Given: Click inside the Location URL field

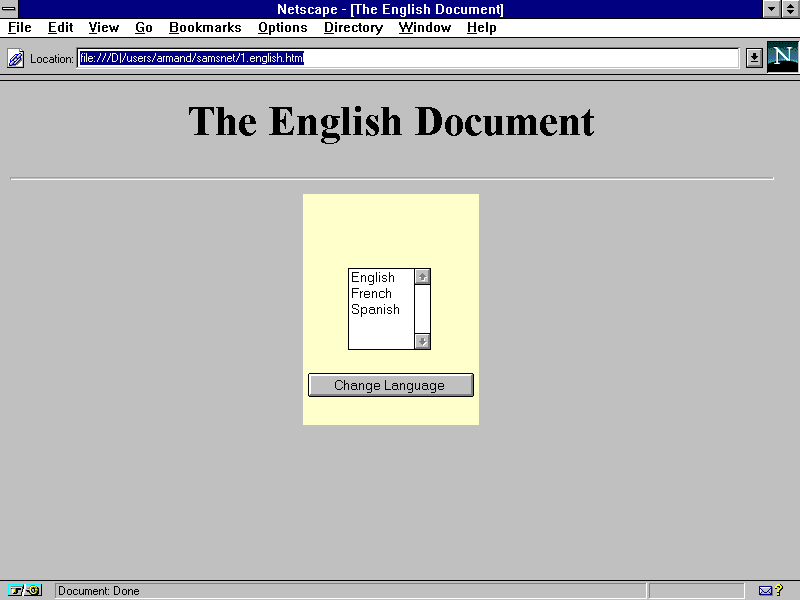Looking at the screenshot, I should point(500,58).
